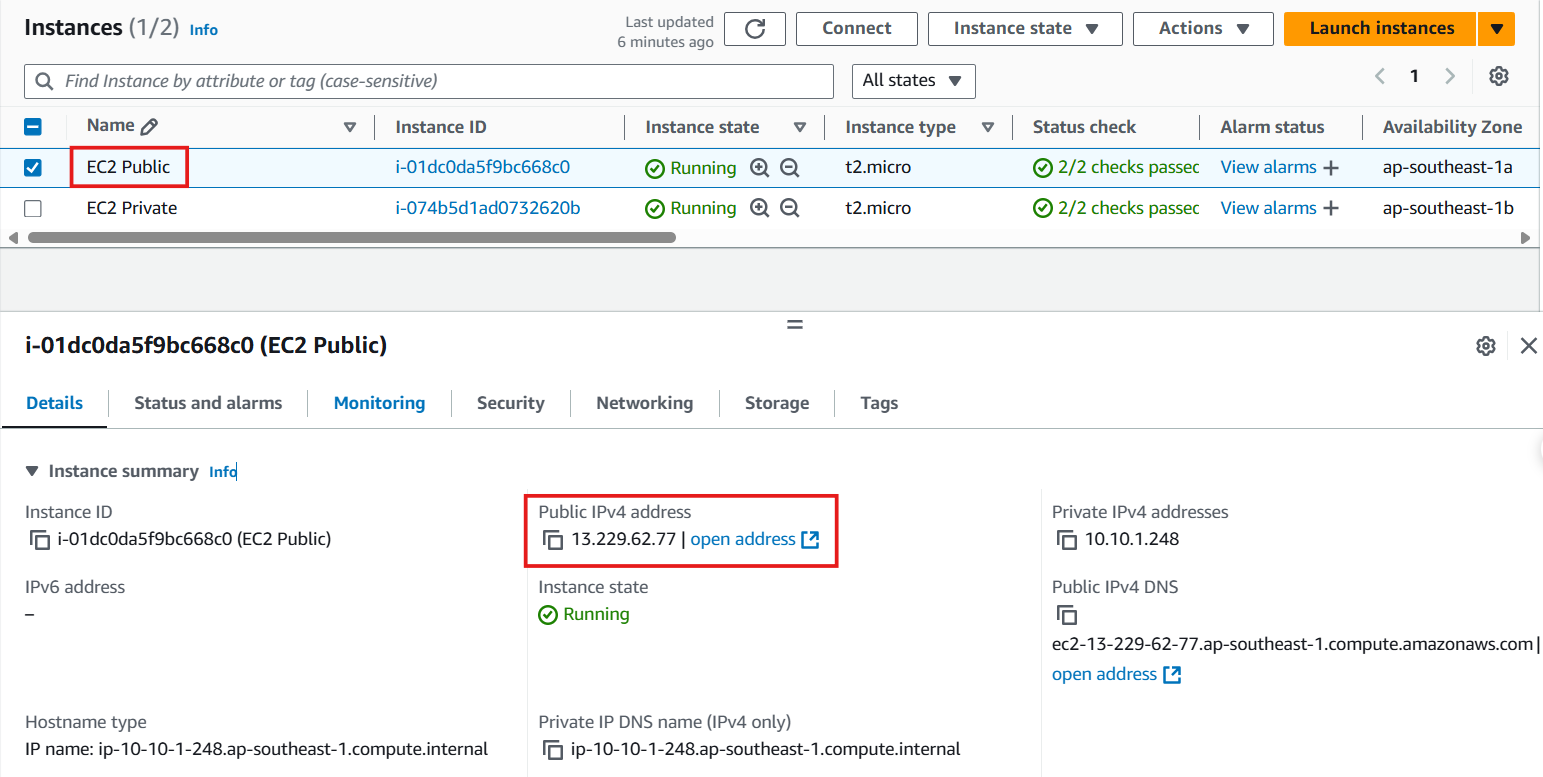Open instance ID i-01dc0da5f9bc668c0 link
1543x777 pixels.
click(x=482, y=168)
